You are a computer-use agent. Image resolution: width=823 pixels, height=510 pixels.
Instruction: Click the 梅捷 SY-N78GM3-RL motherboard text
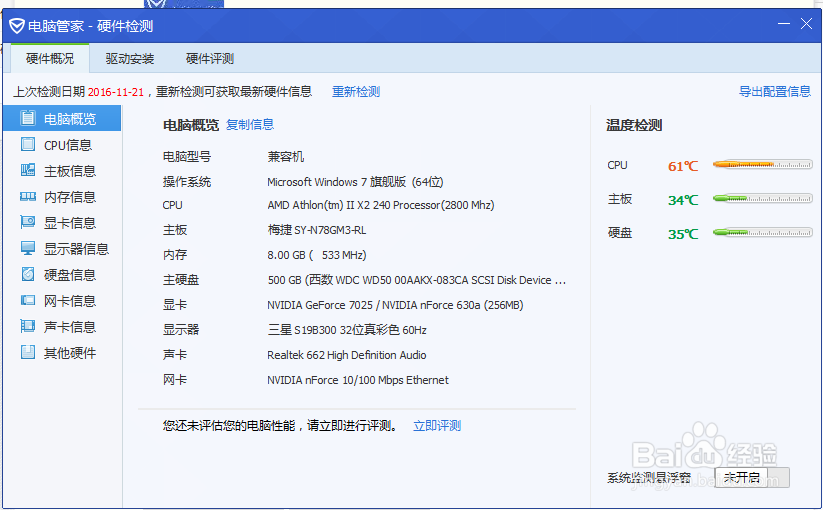pos(317,230)
